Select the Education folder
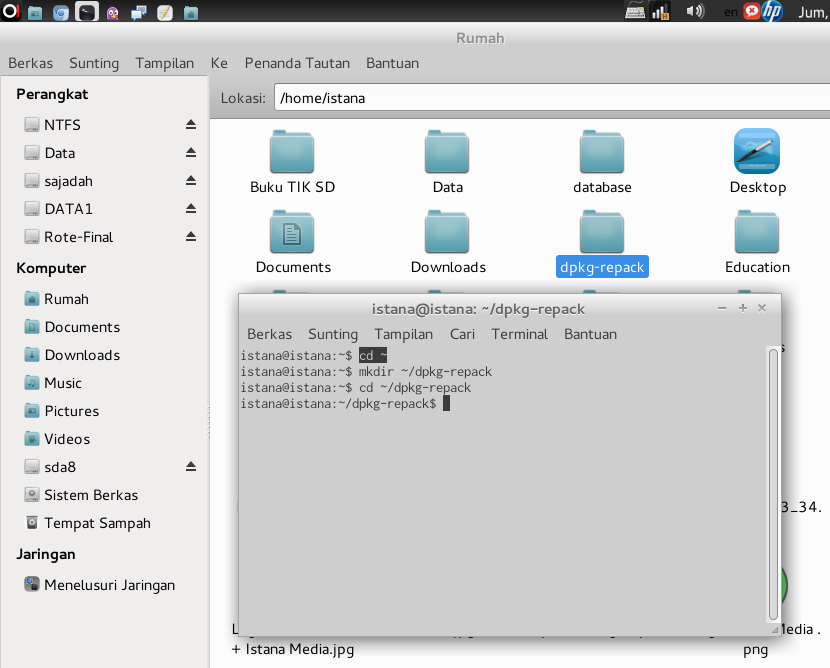830x668 pixels. click(x=757, y=242)
